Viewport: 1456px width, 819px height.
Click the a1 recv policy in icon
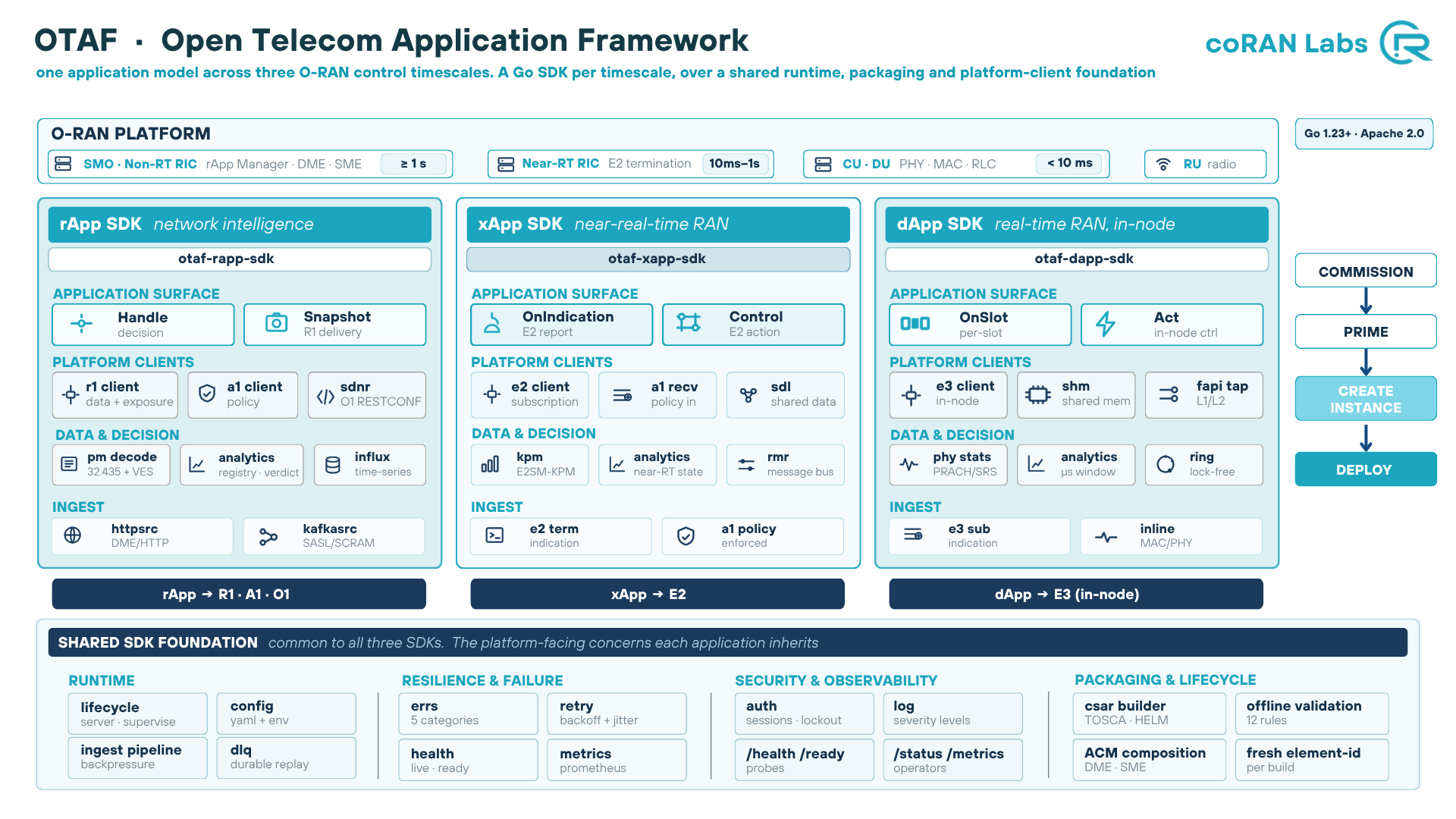point(622,395)
